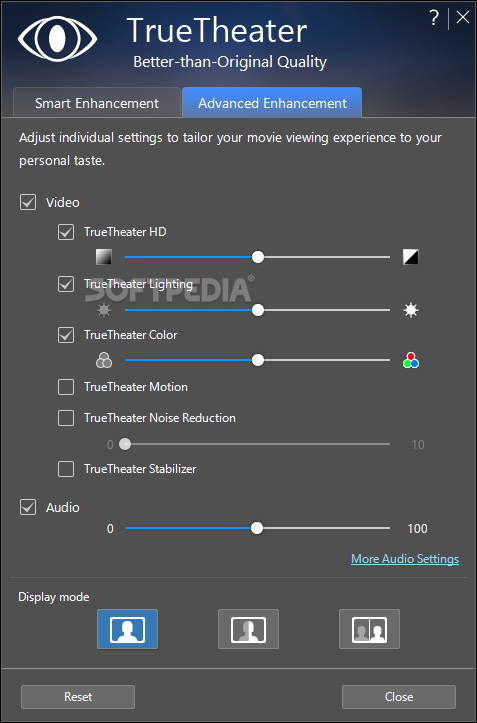Click the Audio level slider handle
477x723 pixels.
click(257, 528)
